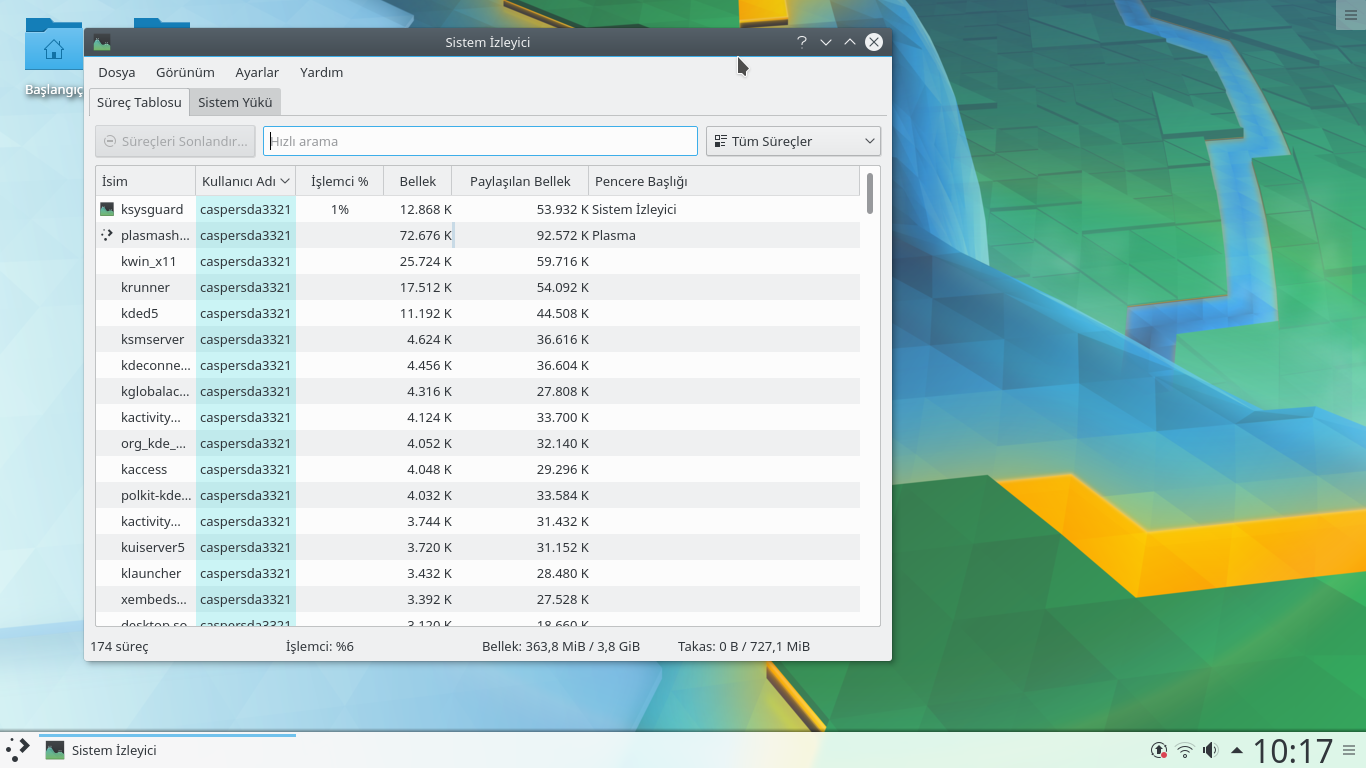Viewport: 1366px width, 768px height.
Task: Click the desktop toolbox hamburger icon
Action: (1349, 14)
